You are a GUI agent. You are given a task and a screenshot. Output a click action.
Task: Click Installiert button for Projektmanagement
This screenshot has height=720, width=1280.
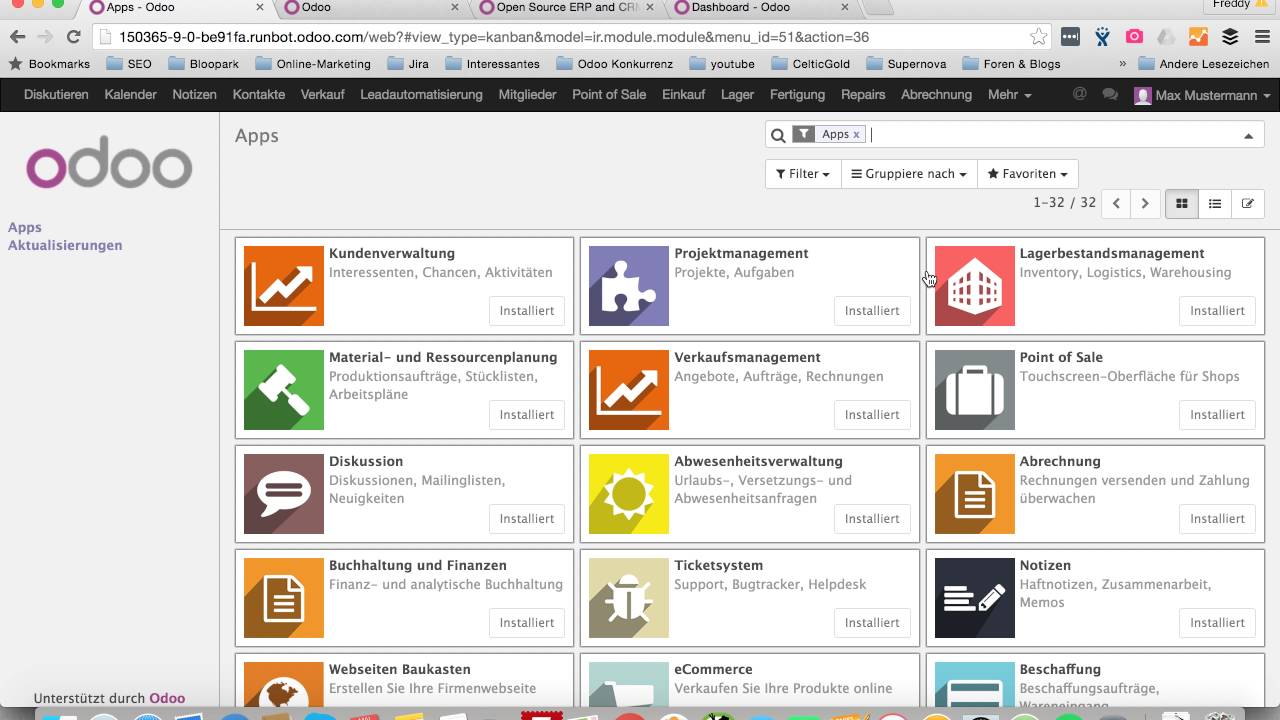pos(872,311)
